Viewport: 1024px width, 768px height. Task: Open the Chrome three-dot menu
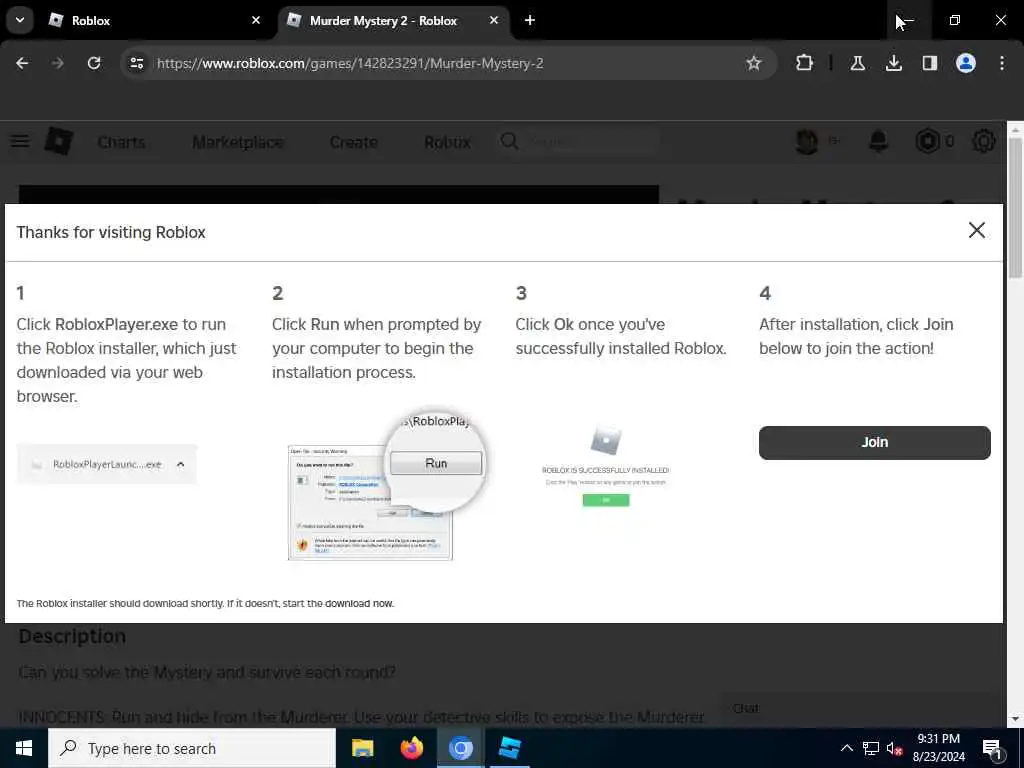(x=1002, y=63)
